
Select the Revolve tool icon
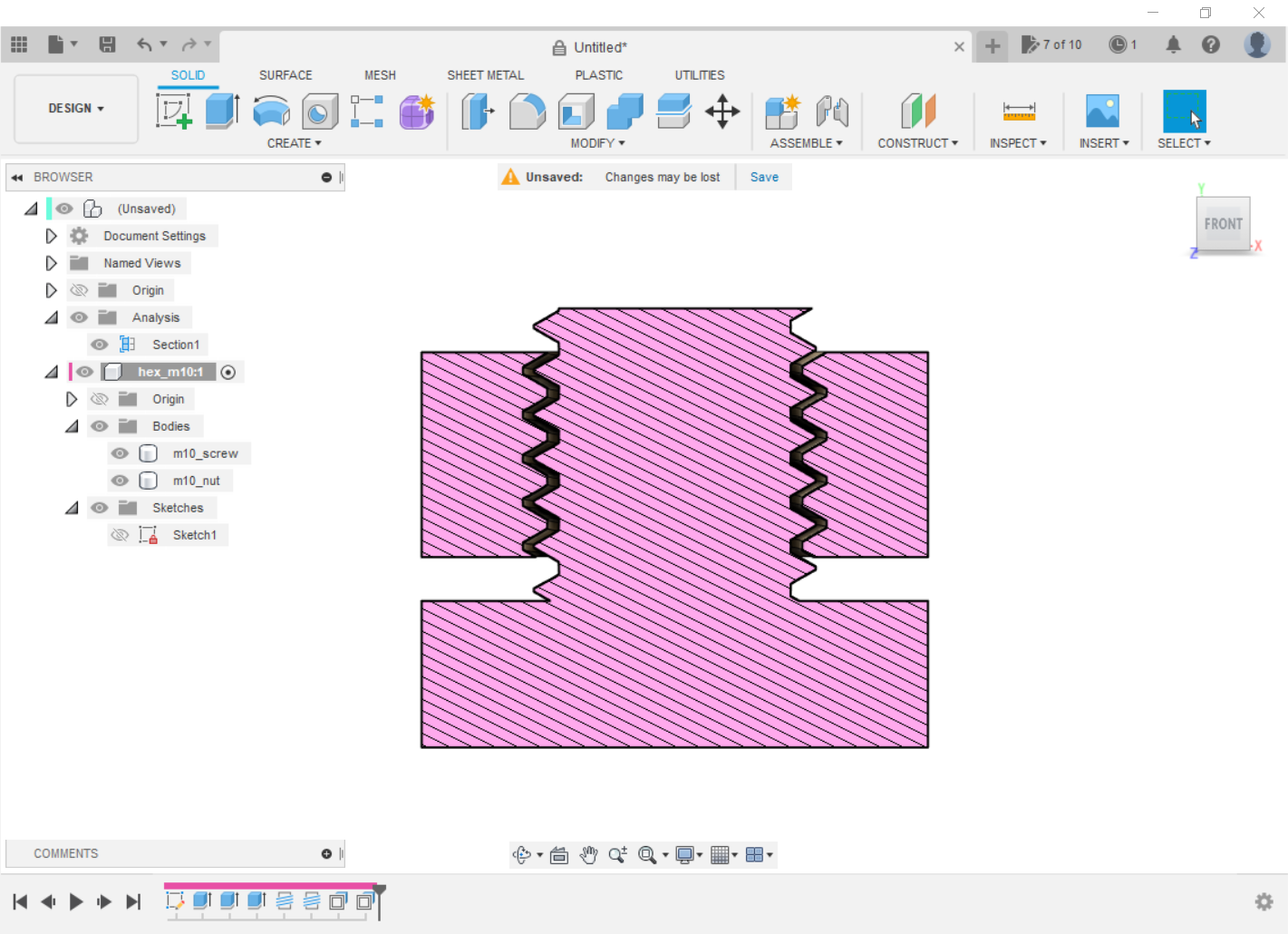pyautogui.click(x=271, y=112)
